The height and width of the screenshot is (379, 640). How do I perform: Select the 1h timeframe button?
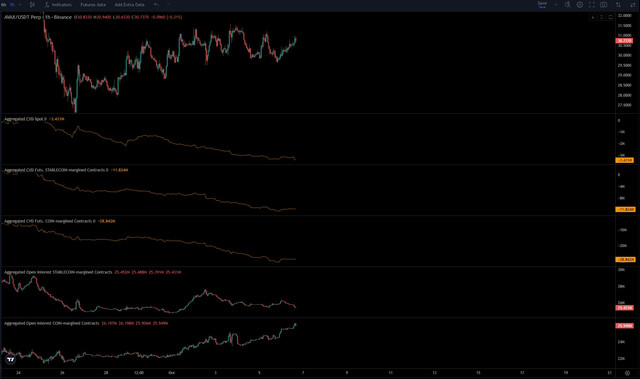point(12,4)
